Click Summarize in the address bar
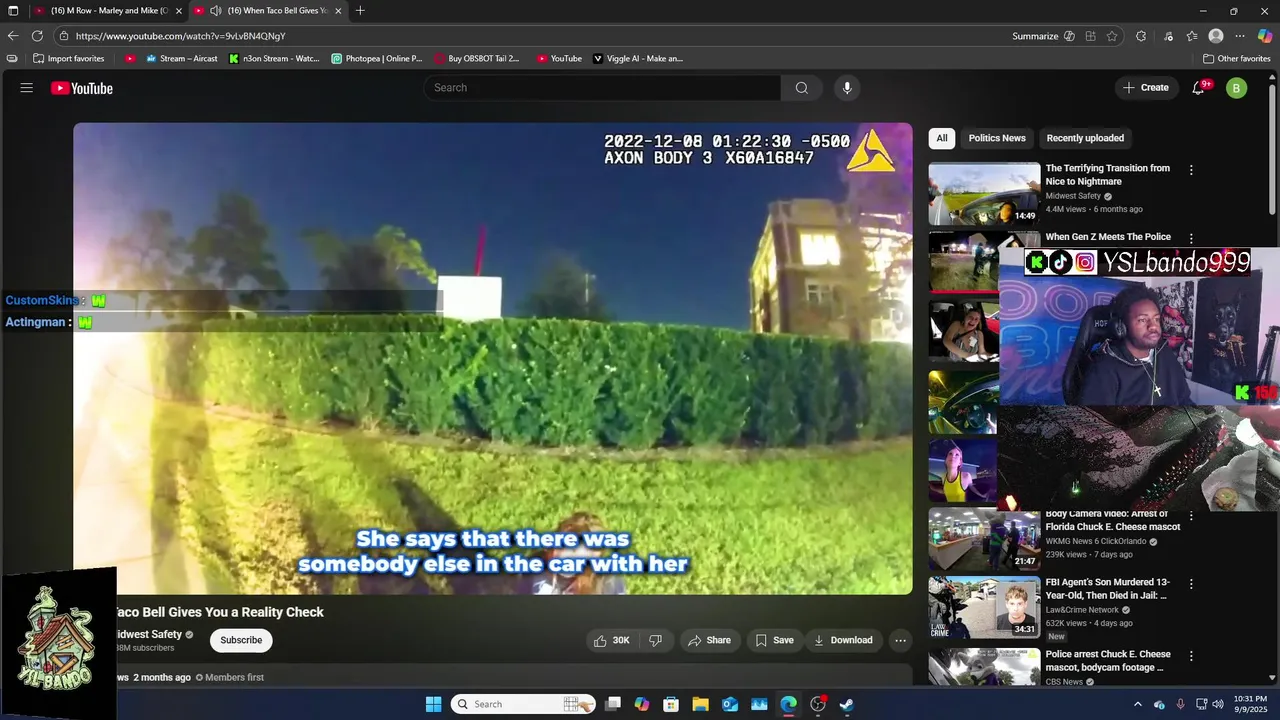Viewport: 1280px width, 720px height. pyautogui.click(x=1035, y=36)
